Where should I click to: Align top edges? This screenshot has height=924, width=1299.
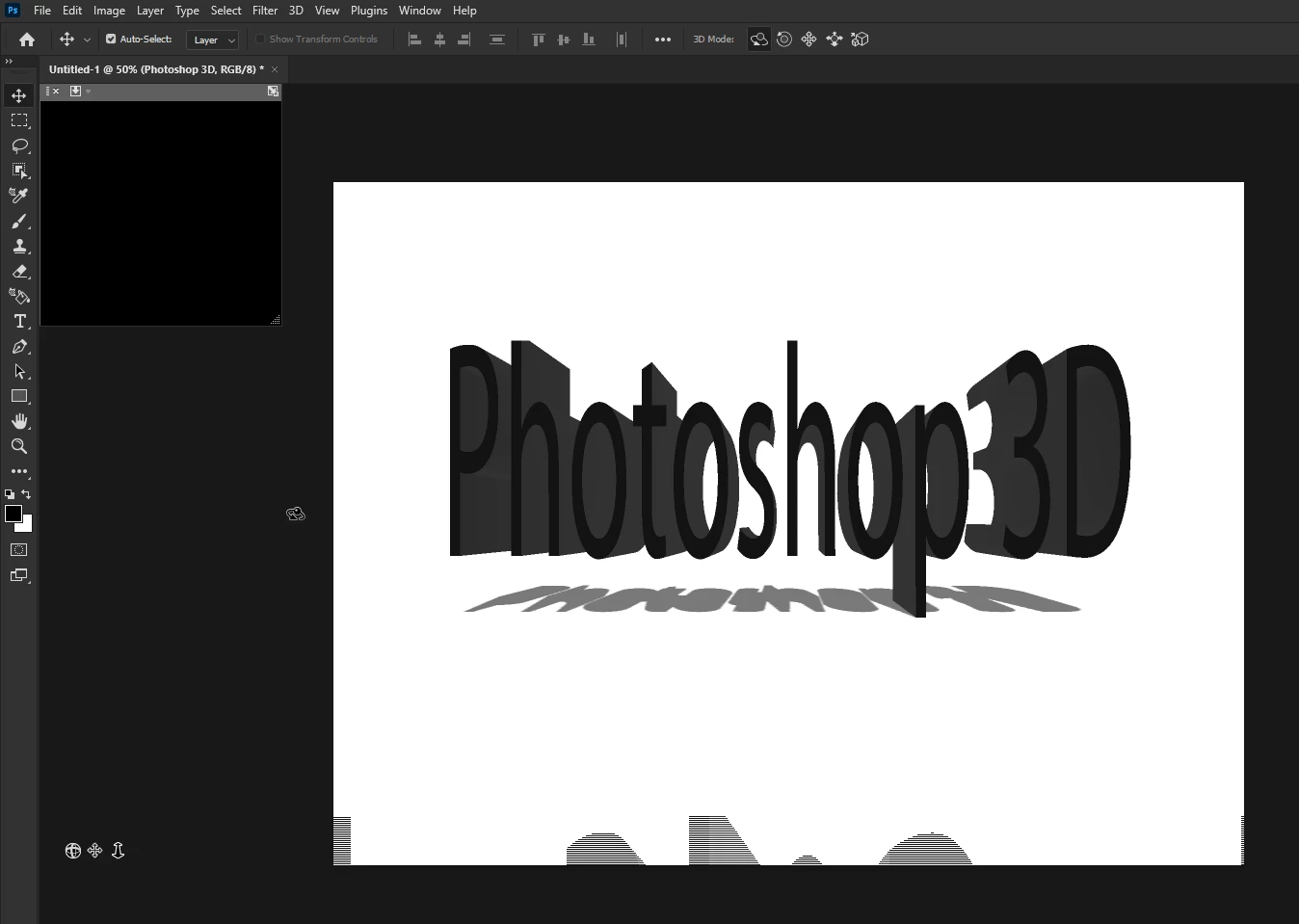click(539, 40)
